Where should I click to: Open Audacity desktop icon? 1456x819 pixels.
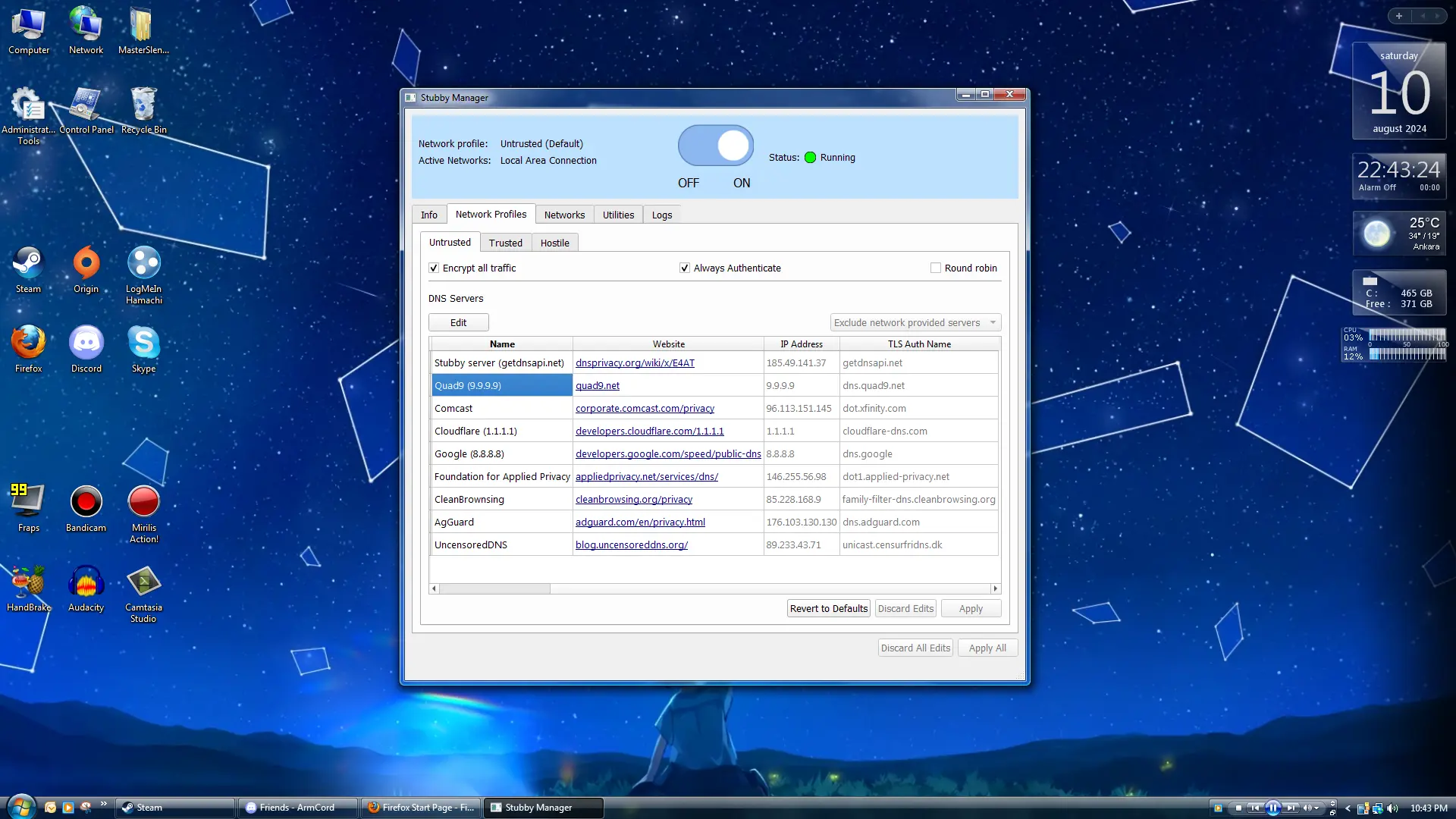click(86, 588)
